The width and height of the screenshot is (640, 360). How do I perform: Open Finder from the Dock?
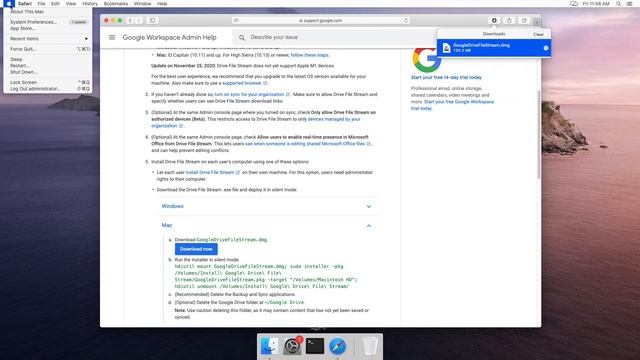269,346
